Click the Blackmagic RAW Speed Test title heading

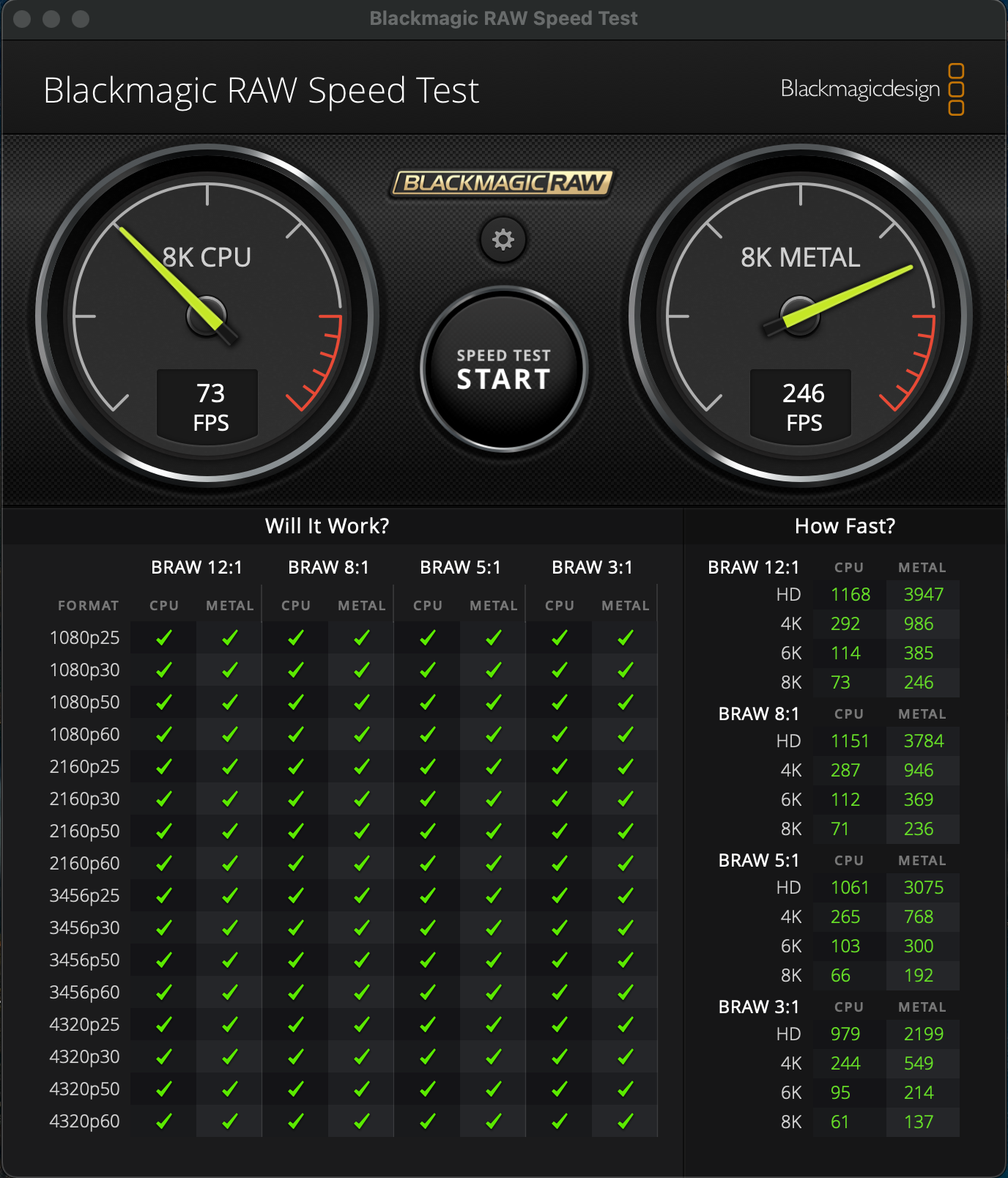point(261,91)
